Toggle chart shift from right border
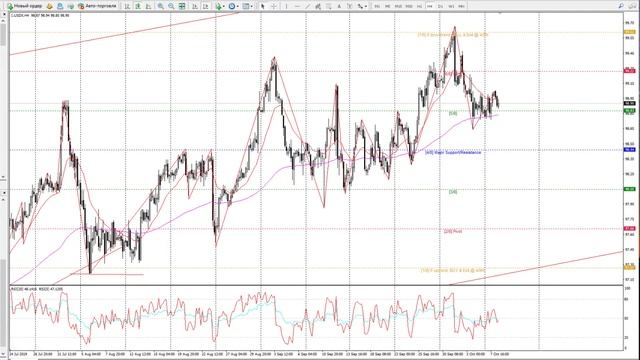 [x=205, y=6]
